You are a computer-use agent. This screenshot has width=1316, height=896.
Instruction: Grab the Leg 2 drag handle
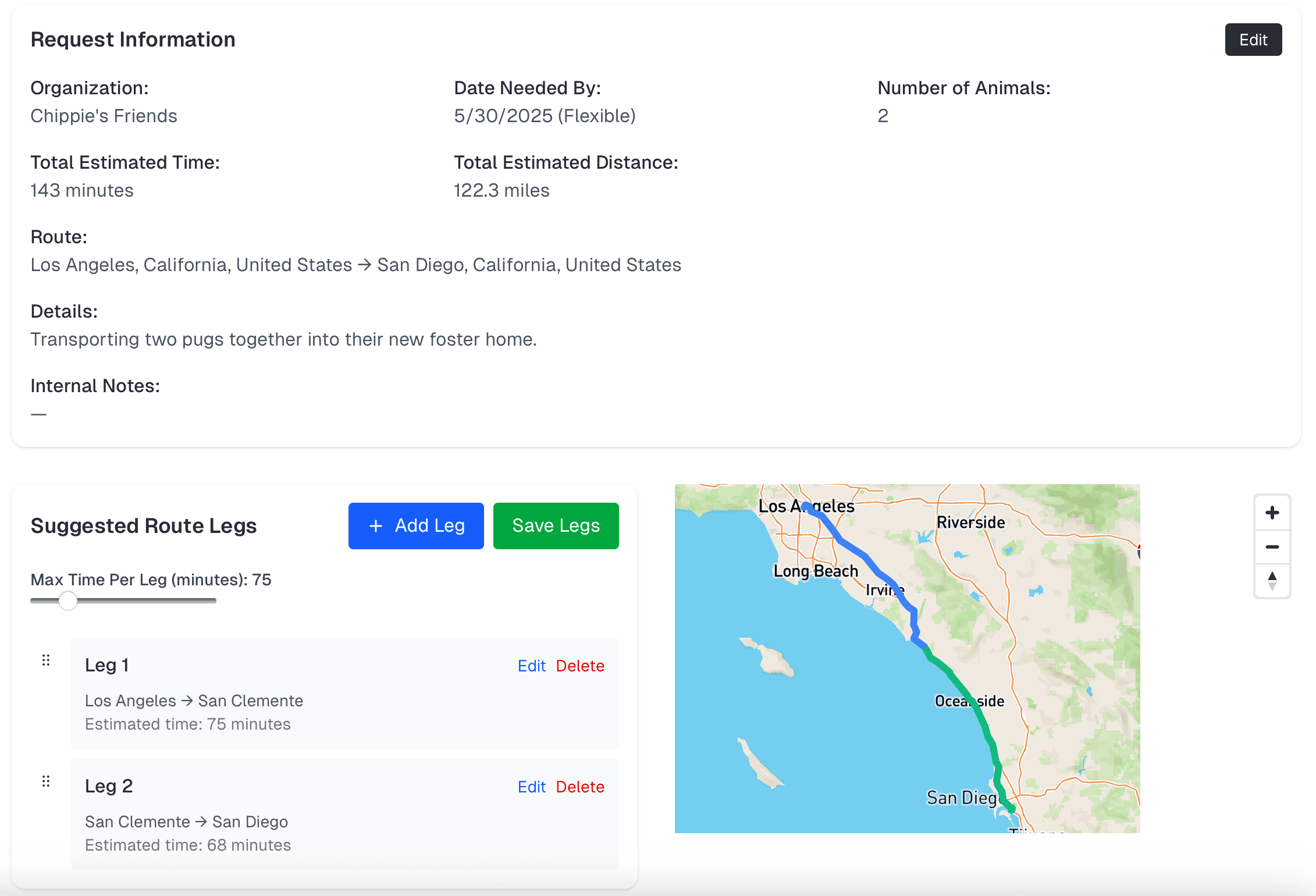(x=46, y=781)
